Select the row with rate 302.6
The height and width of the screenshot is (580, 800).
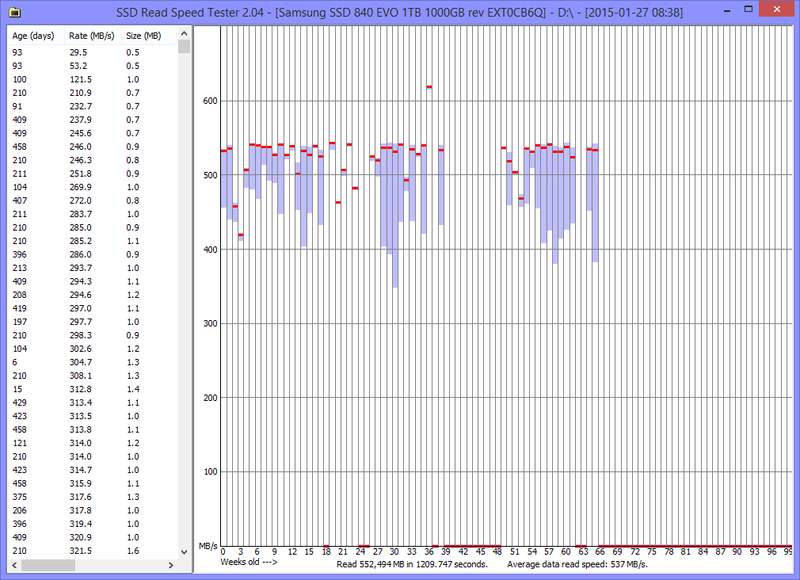point(93,349)
